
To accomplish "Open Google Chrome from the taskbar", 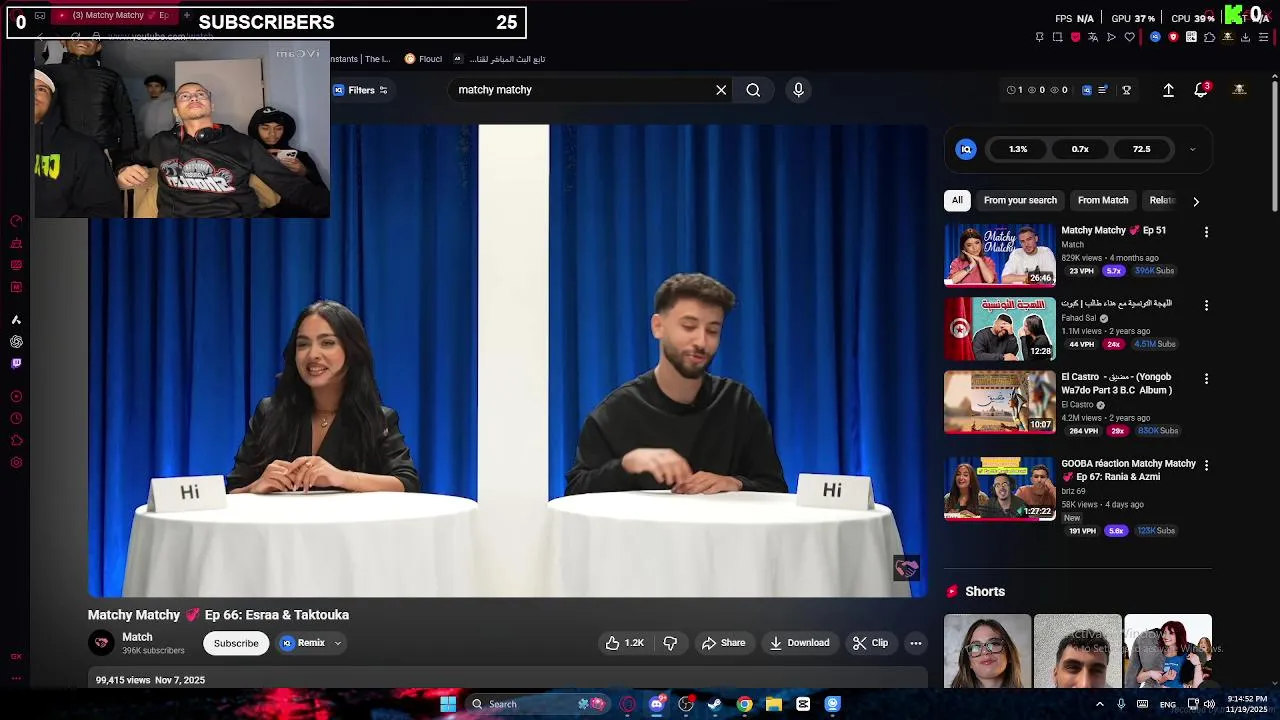I will tap(744, 704).
